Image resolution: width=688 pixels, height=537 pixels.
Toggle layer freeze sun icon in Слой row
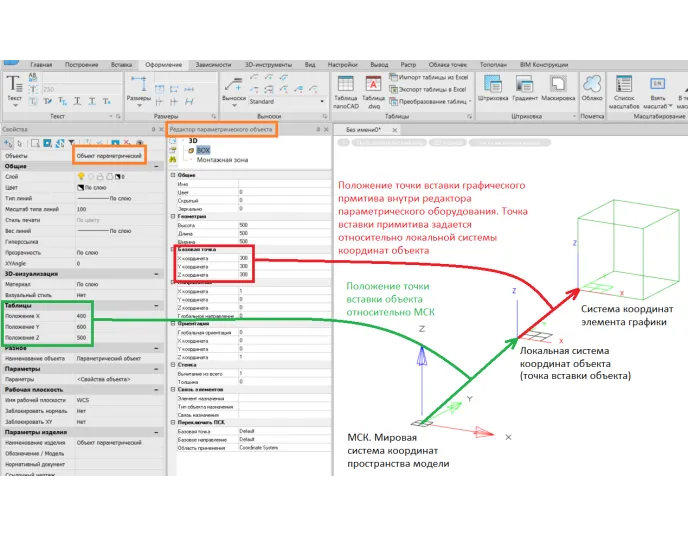point(91,176)
